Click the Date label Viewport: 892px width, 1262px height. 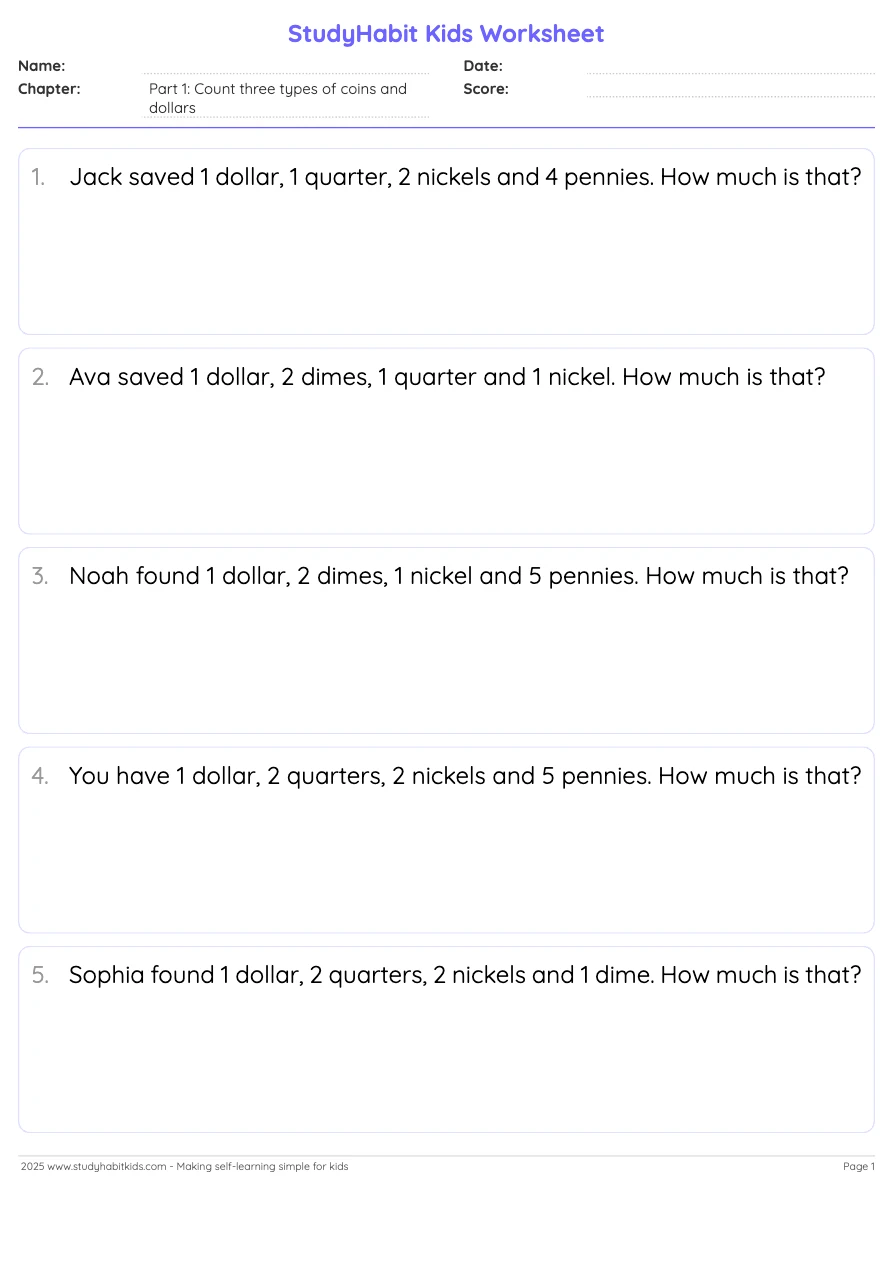point(483,66)
